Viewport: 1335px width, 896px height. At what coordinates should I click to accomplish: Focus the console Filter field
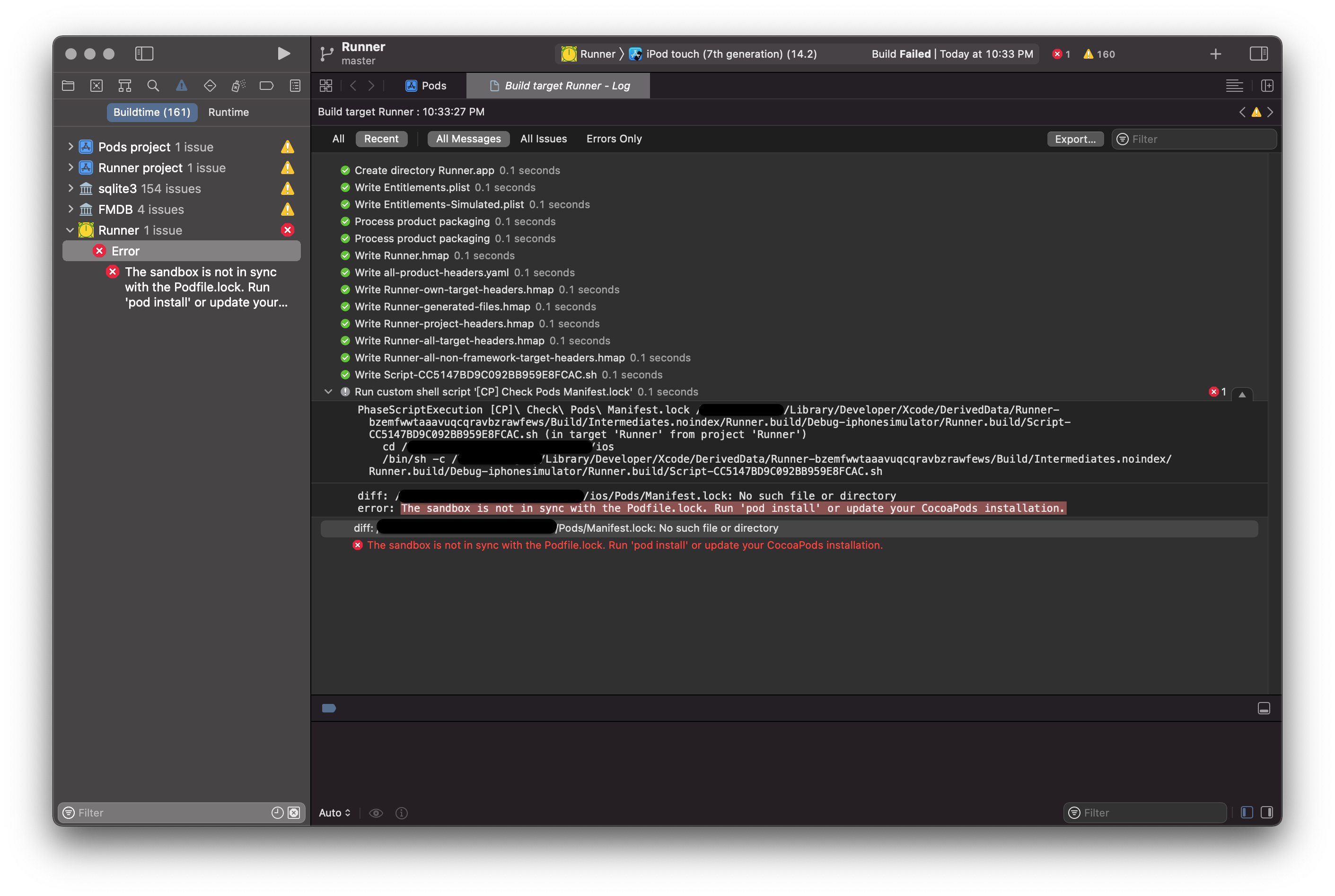coord(1144,813)
